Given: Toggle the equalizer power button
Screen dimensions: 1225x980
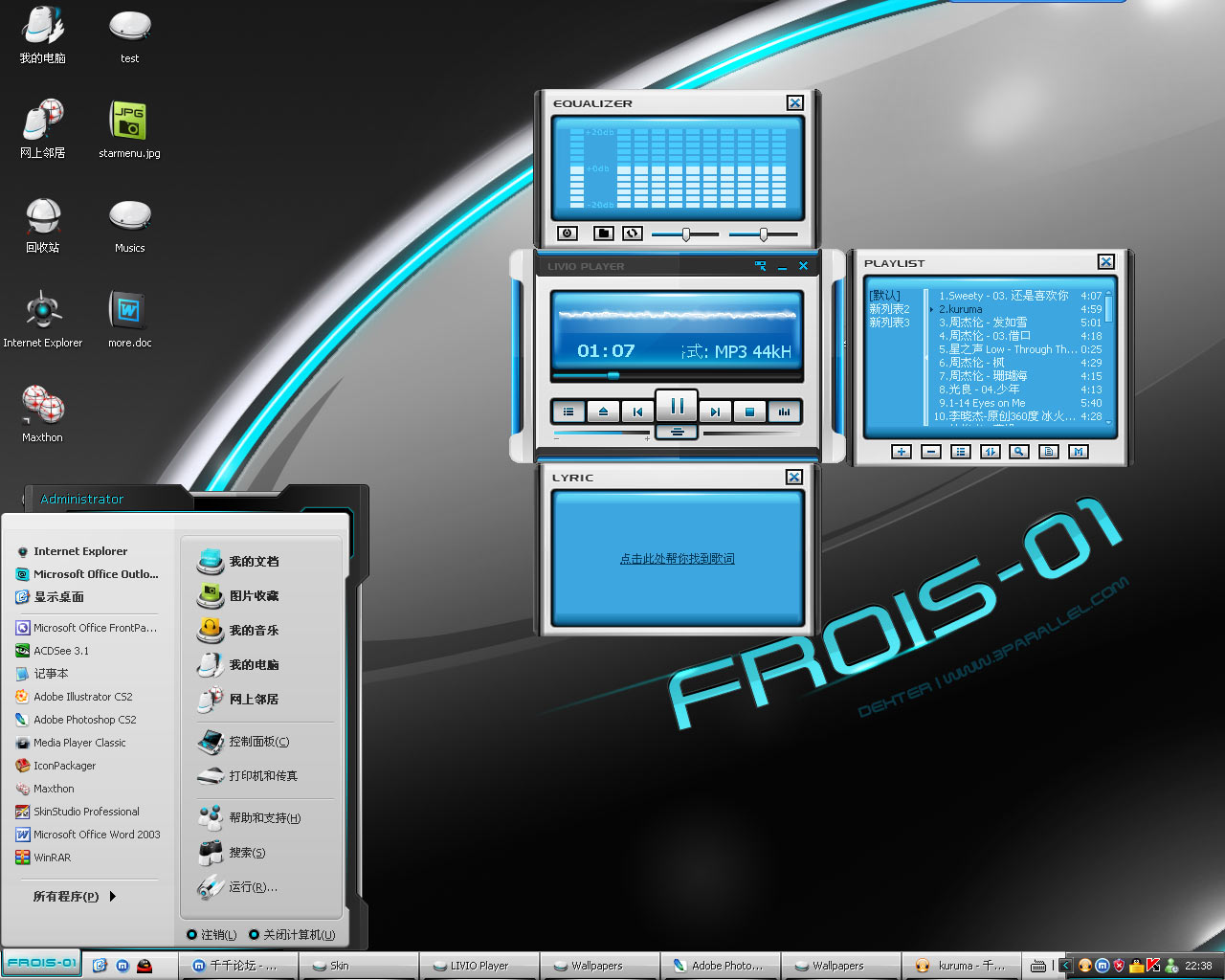Looking at the screenshot, I should 568,234.
